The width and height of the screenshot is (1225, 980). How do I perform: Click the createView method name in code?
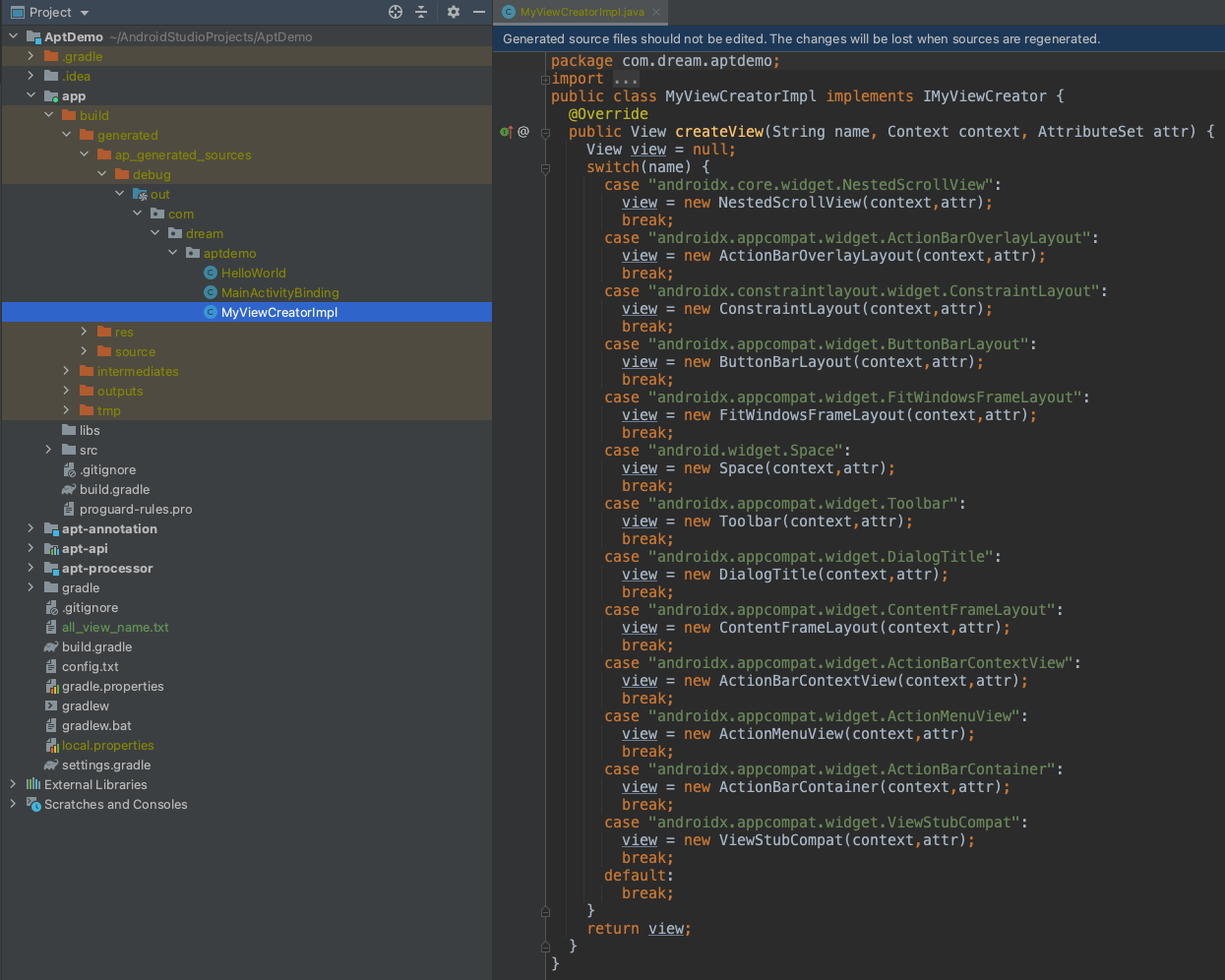click(719, 132)
